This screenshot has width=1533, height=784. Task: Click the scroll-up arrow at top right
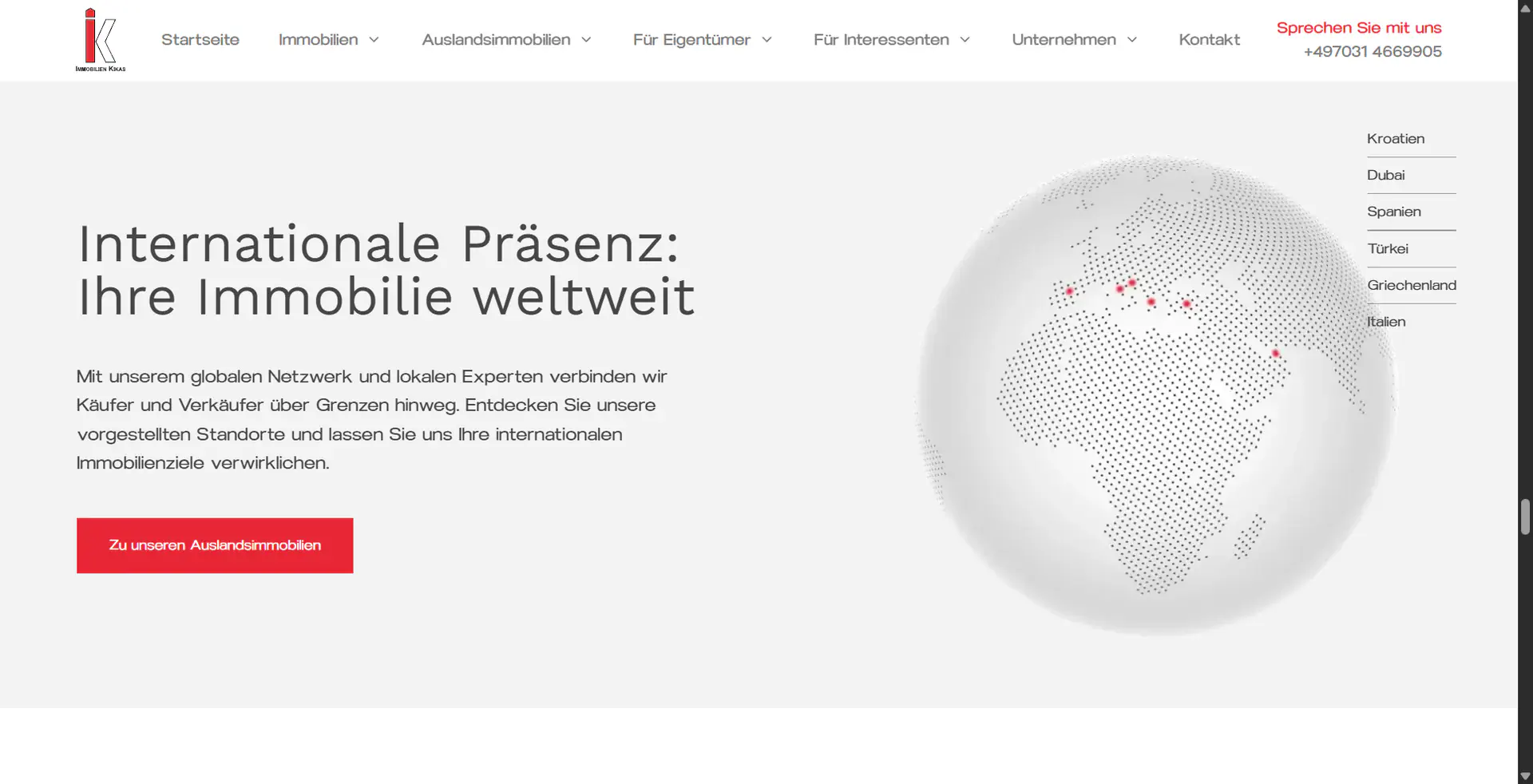pyautogui.click(x=1523, y=8)
